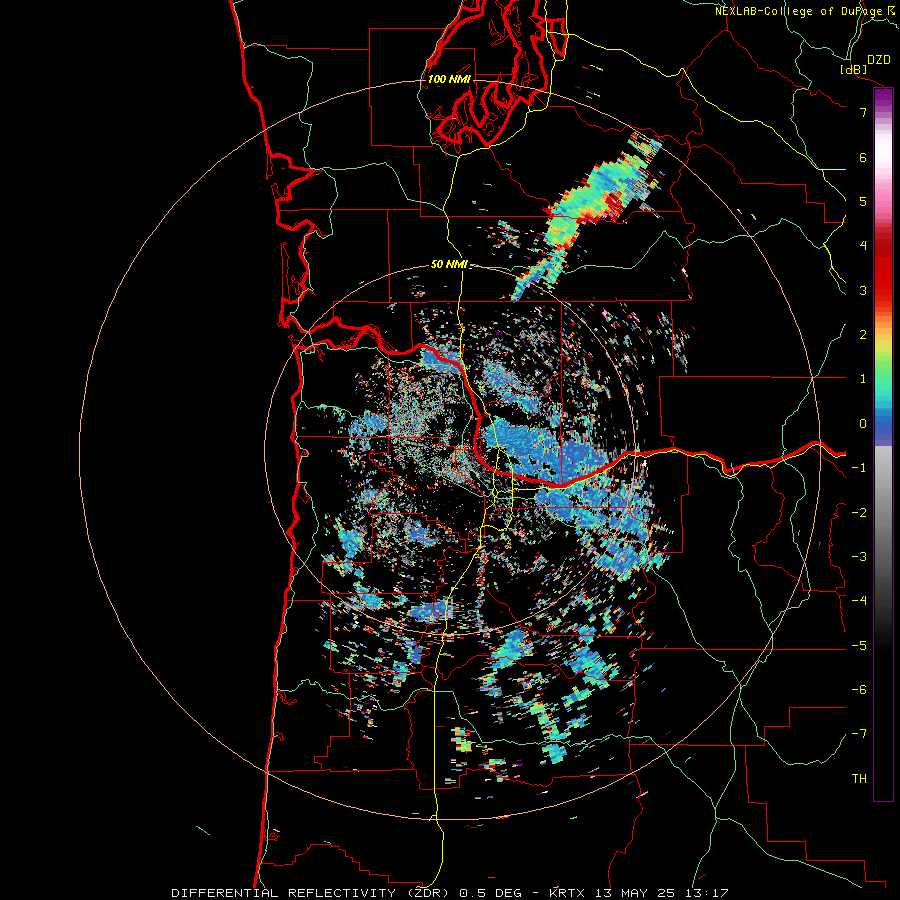Click the DZD legend title
The width and height of the screenshot is (900, 900).
878,60
